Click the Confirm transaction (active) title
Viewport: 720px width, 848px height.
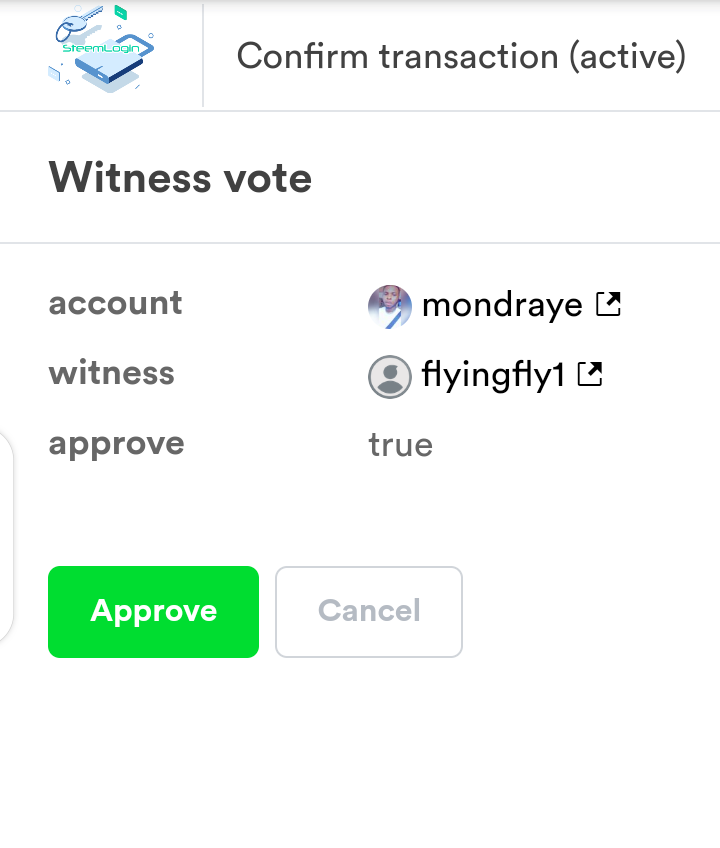pyautogui.click(x=461, y=56)
